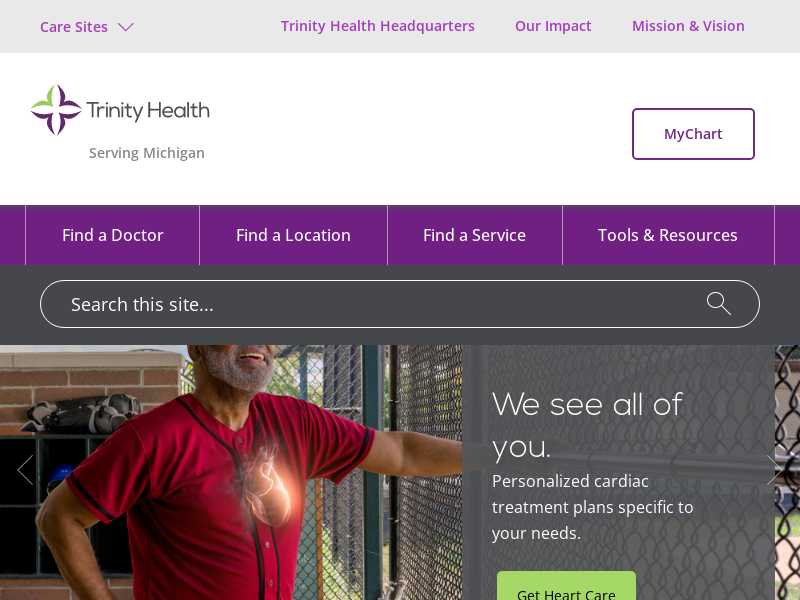Open Find a Location menu
The width and height of the screenshot is (800, 600).
pyautogui.click(x=293, y=235)
